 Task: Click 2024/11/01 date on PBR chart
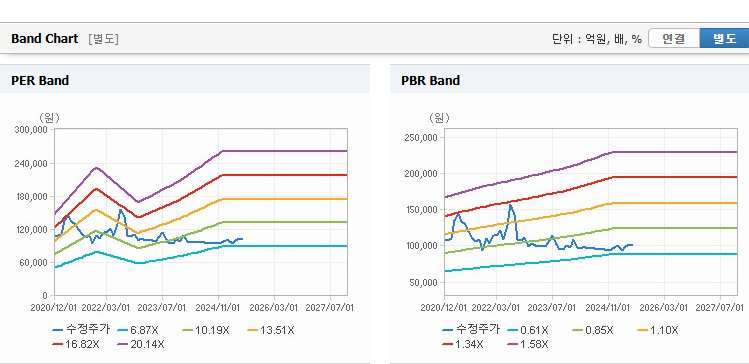click(608, 307)
